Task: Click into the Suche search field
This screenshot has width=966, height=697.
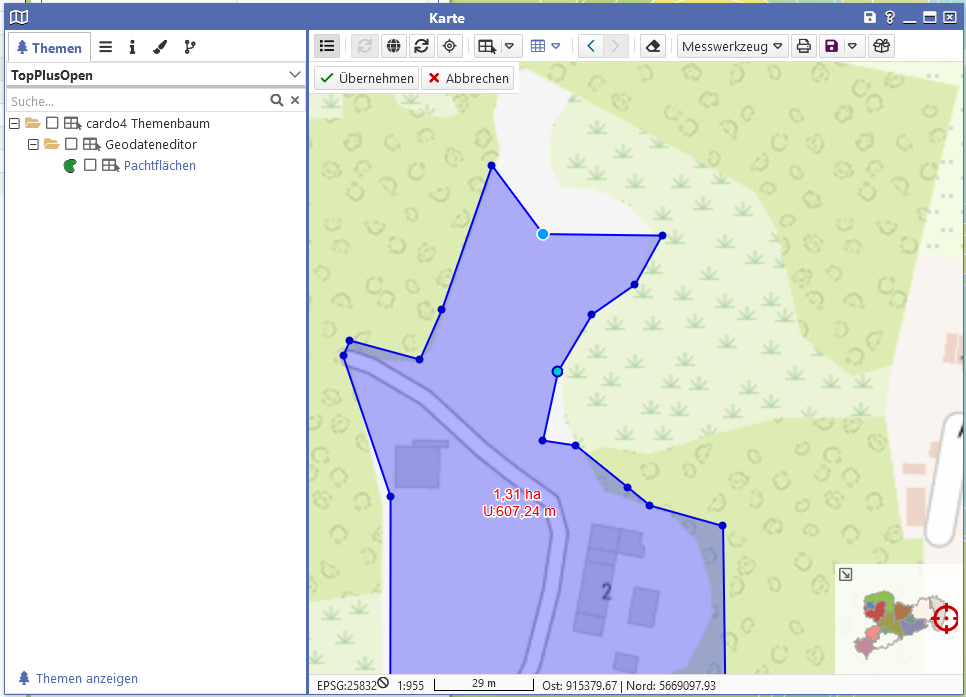Action: pos(138,101)
